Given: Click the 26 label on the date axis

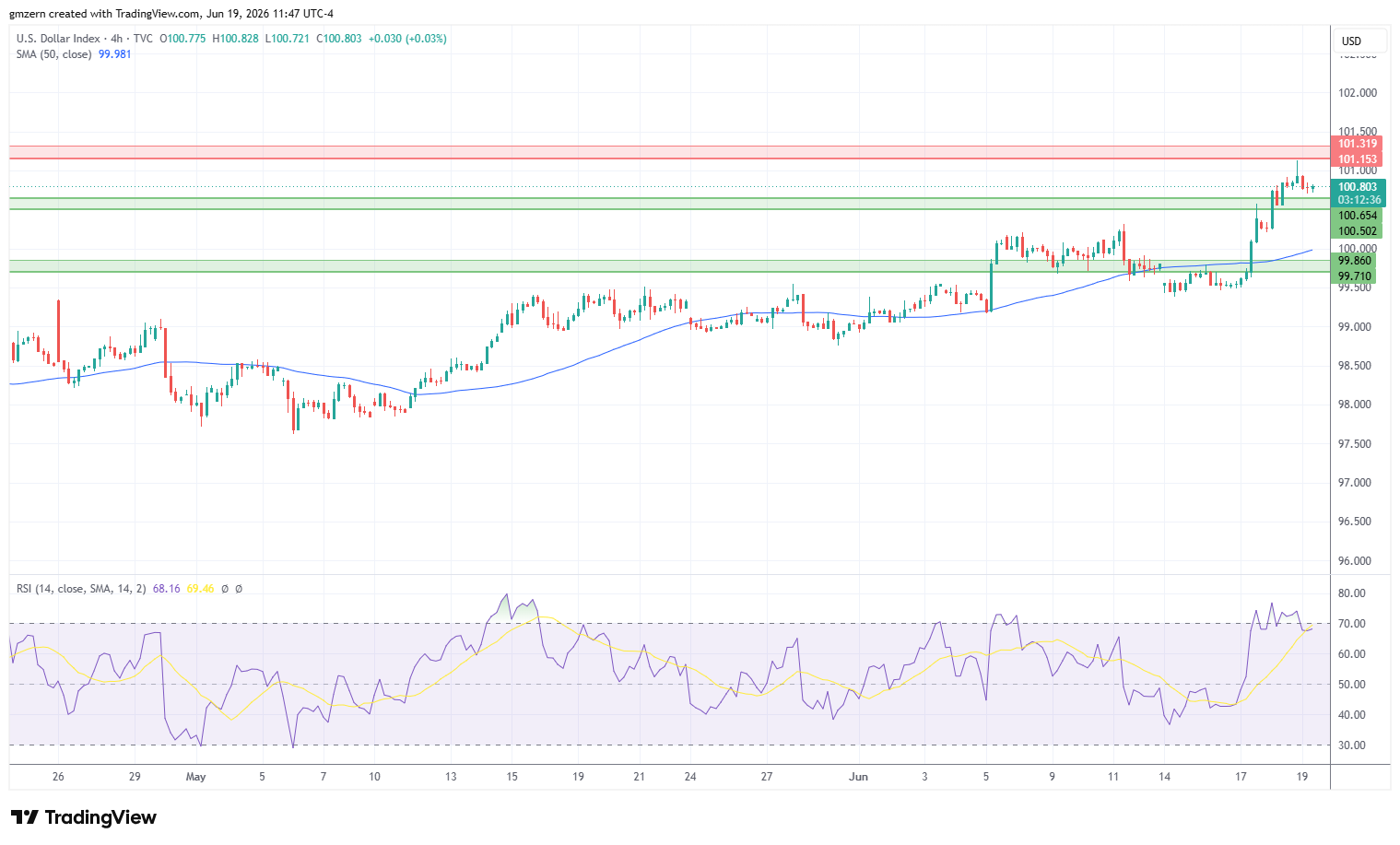Looking at the screenshot, I should [58, 777].
